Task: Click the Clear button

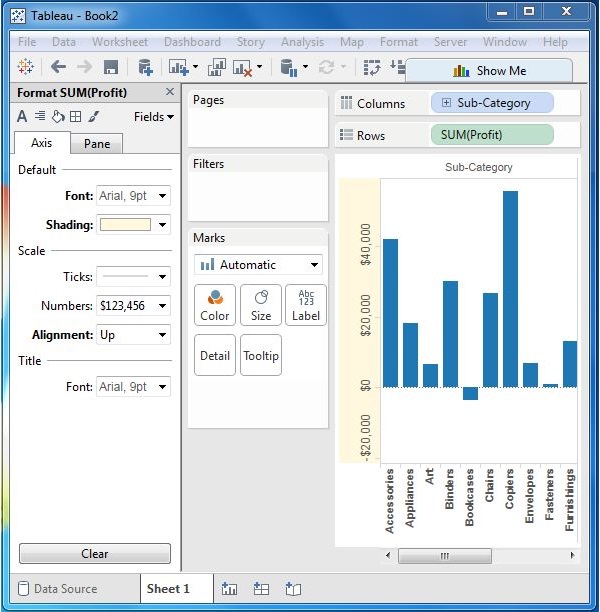Action: tap(94, 554)
